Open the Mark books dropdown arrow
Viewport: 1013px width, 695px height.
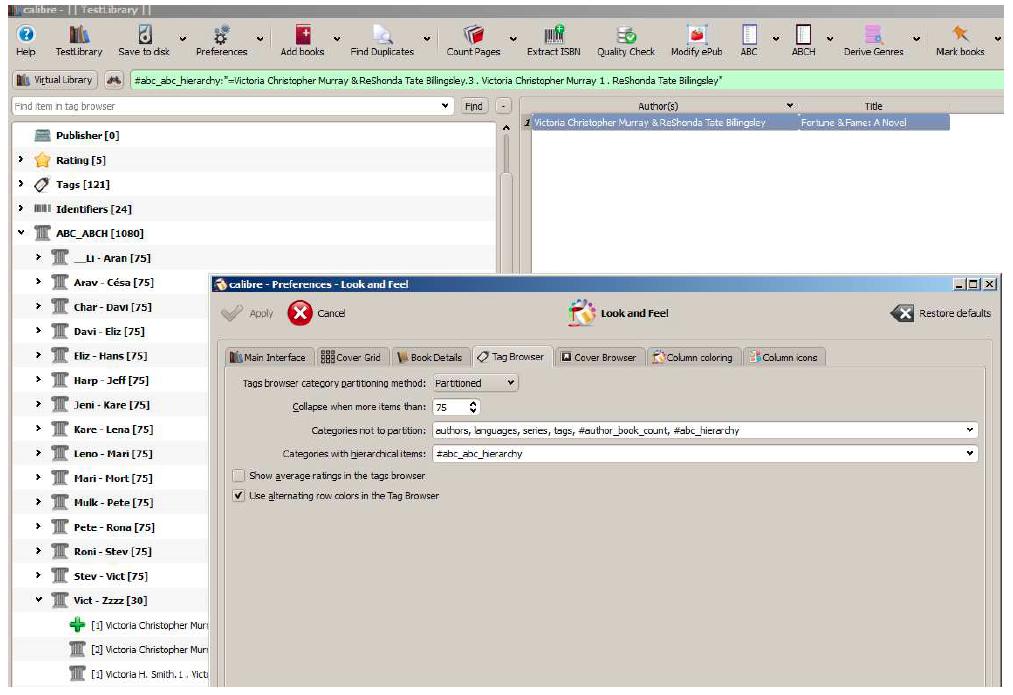(997, 39)
